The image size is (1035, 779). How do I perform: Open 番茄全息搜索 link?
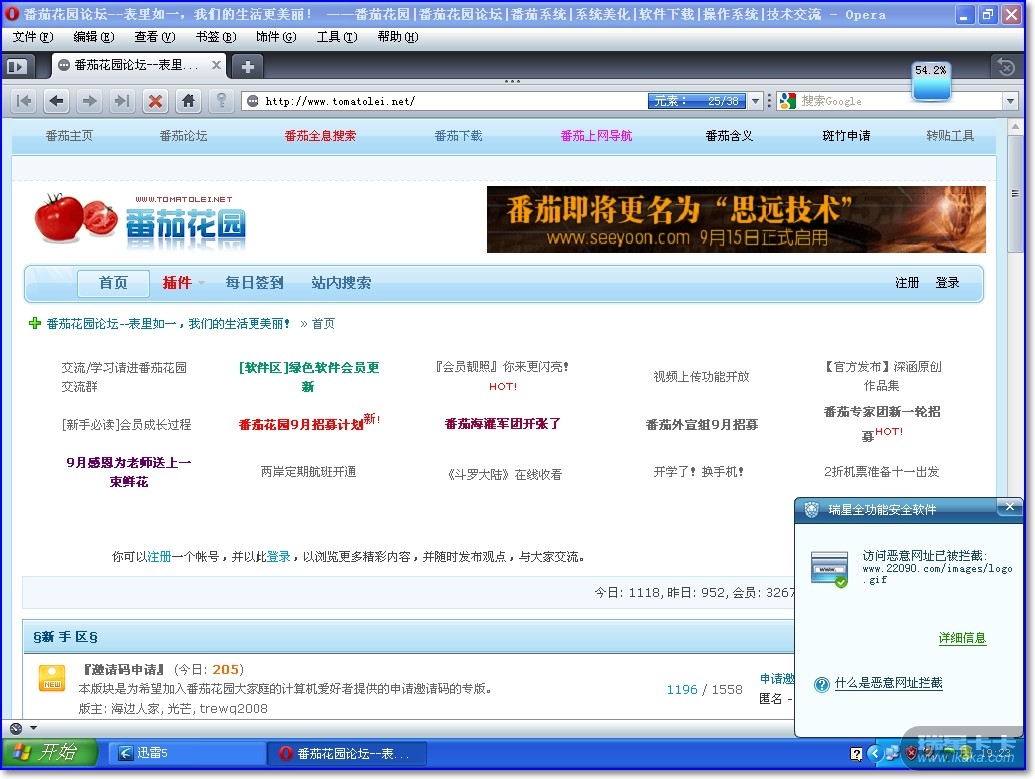[x=320, y=136]
